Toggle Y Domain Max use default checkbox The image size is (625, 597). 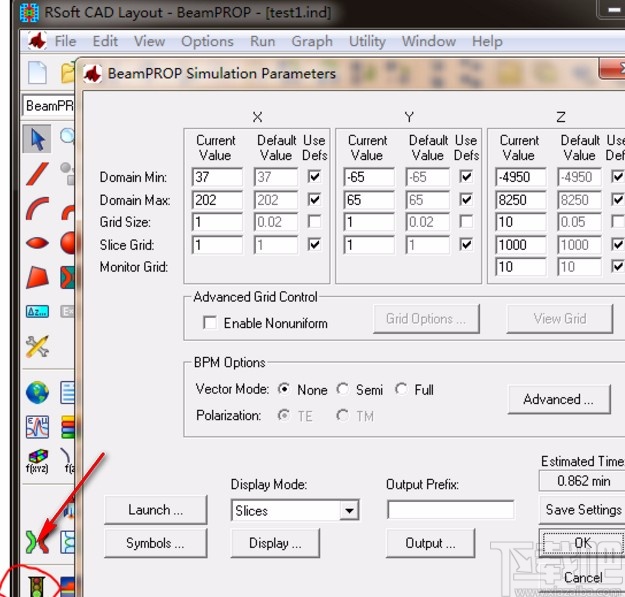[x=466, y=199]
